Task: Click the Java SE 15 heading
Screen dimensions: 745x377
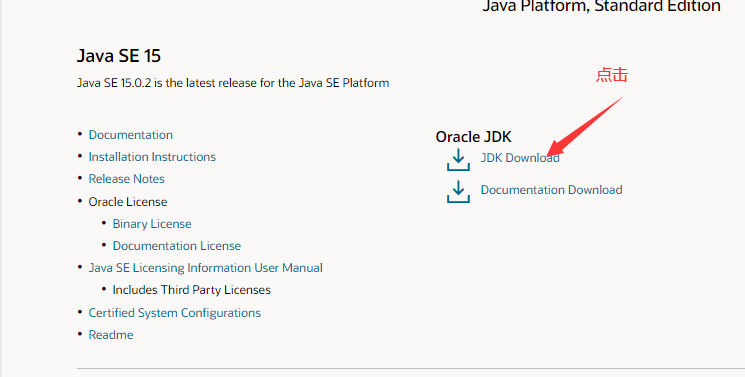Action: click(x=119, y=56)
